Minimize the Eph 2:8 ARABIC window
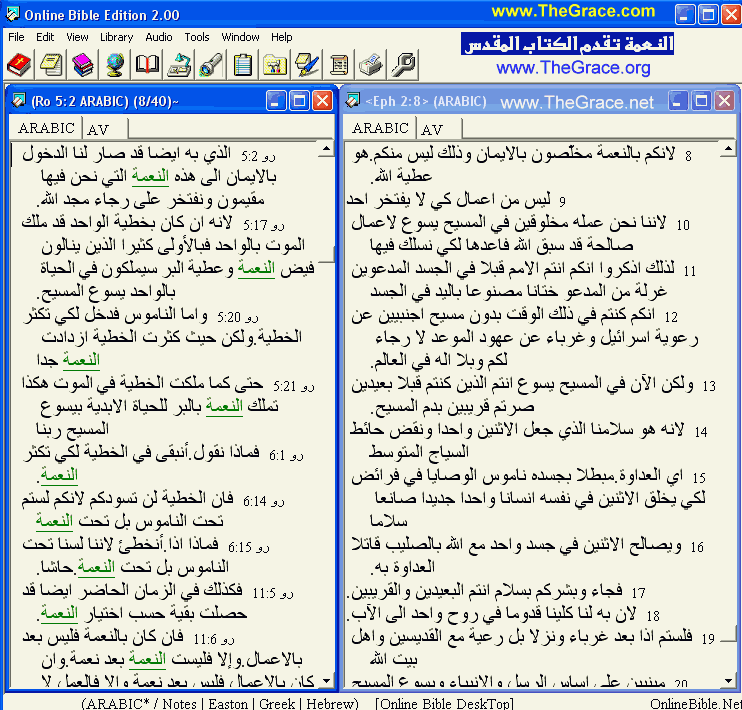Image resolution: width=742 pixels, height=710 pixels. click(678, 100)
